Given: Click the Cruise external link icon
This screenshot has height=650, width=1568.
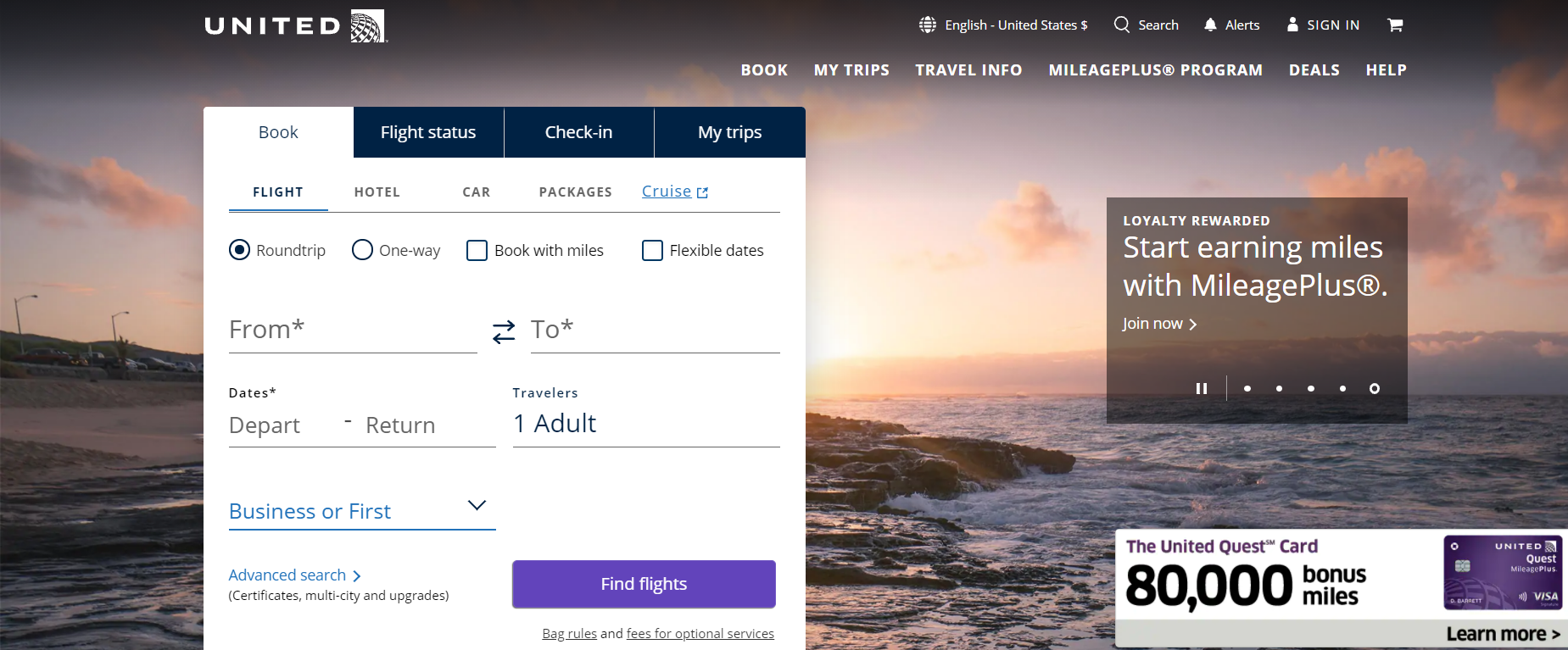Looking at the screenshot, I should click(702, 193).
